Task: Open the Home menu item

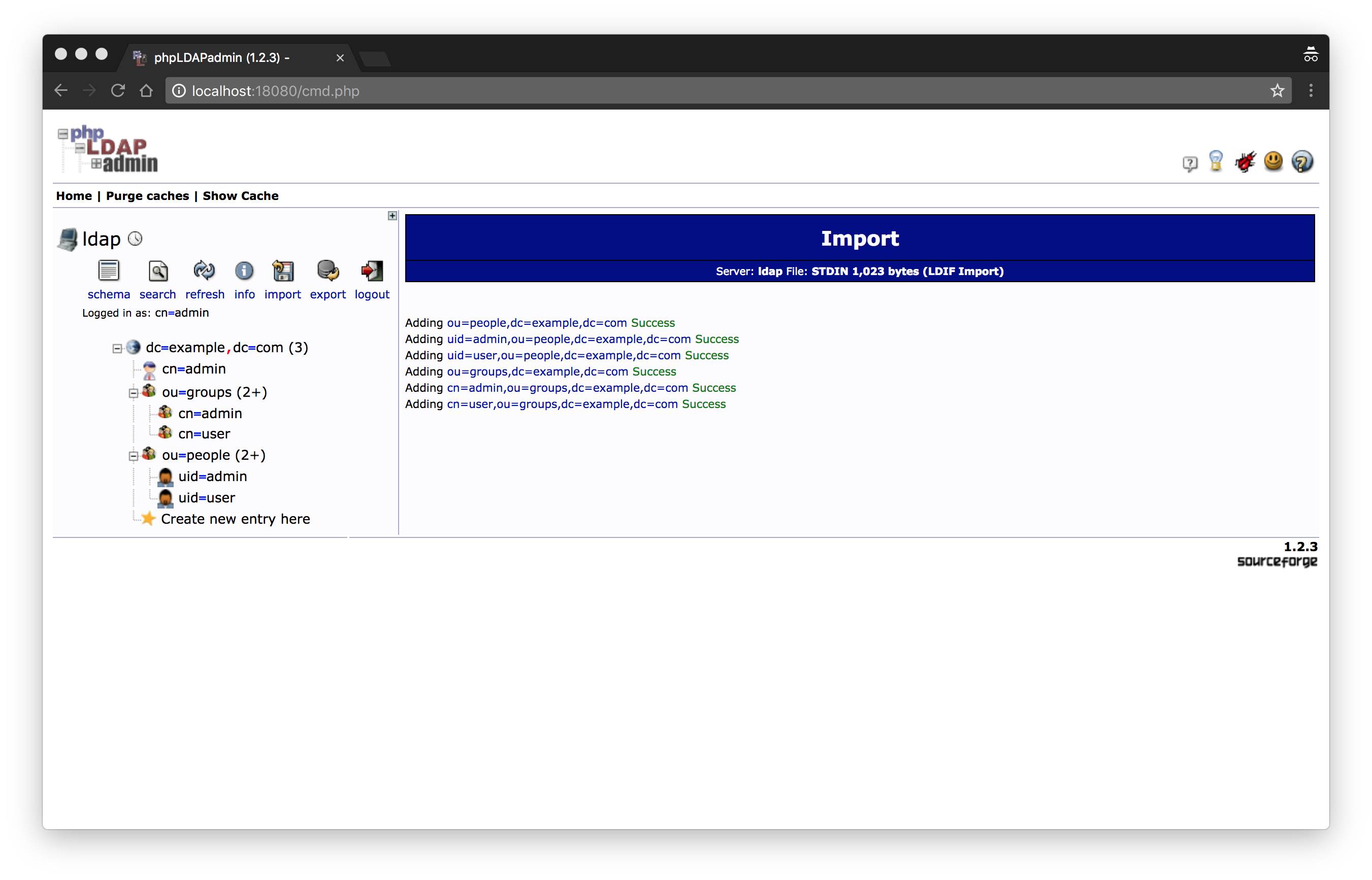Action: tap(74, 195)
